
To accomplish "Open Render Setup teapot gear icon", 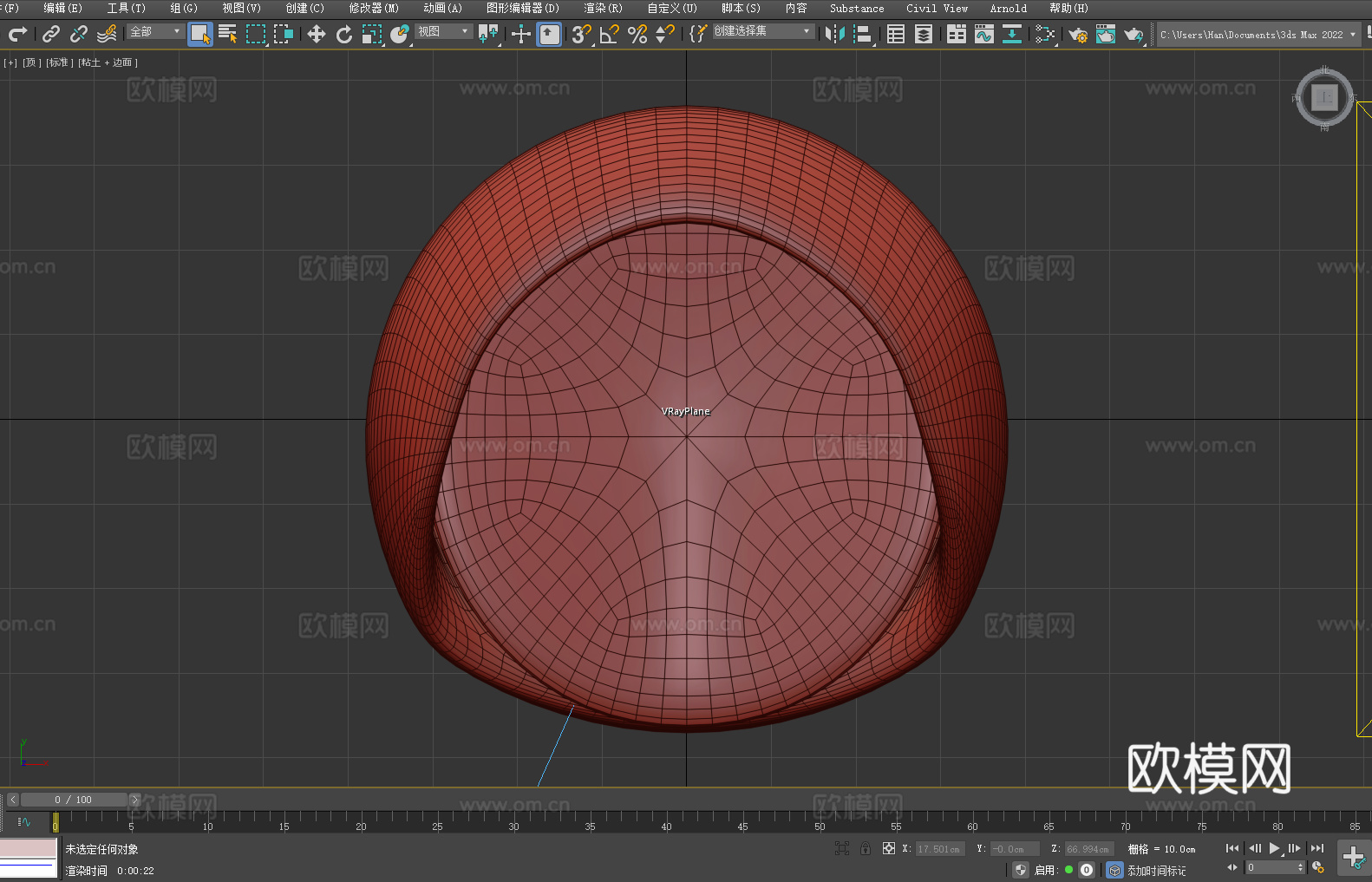I will (1078, 34).
